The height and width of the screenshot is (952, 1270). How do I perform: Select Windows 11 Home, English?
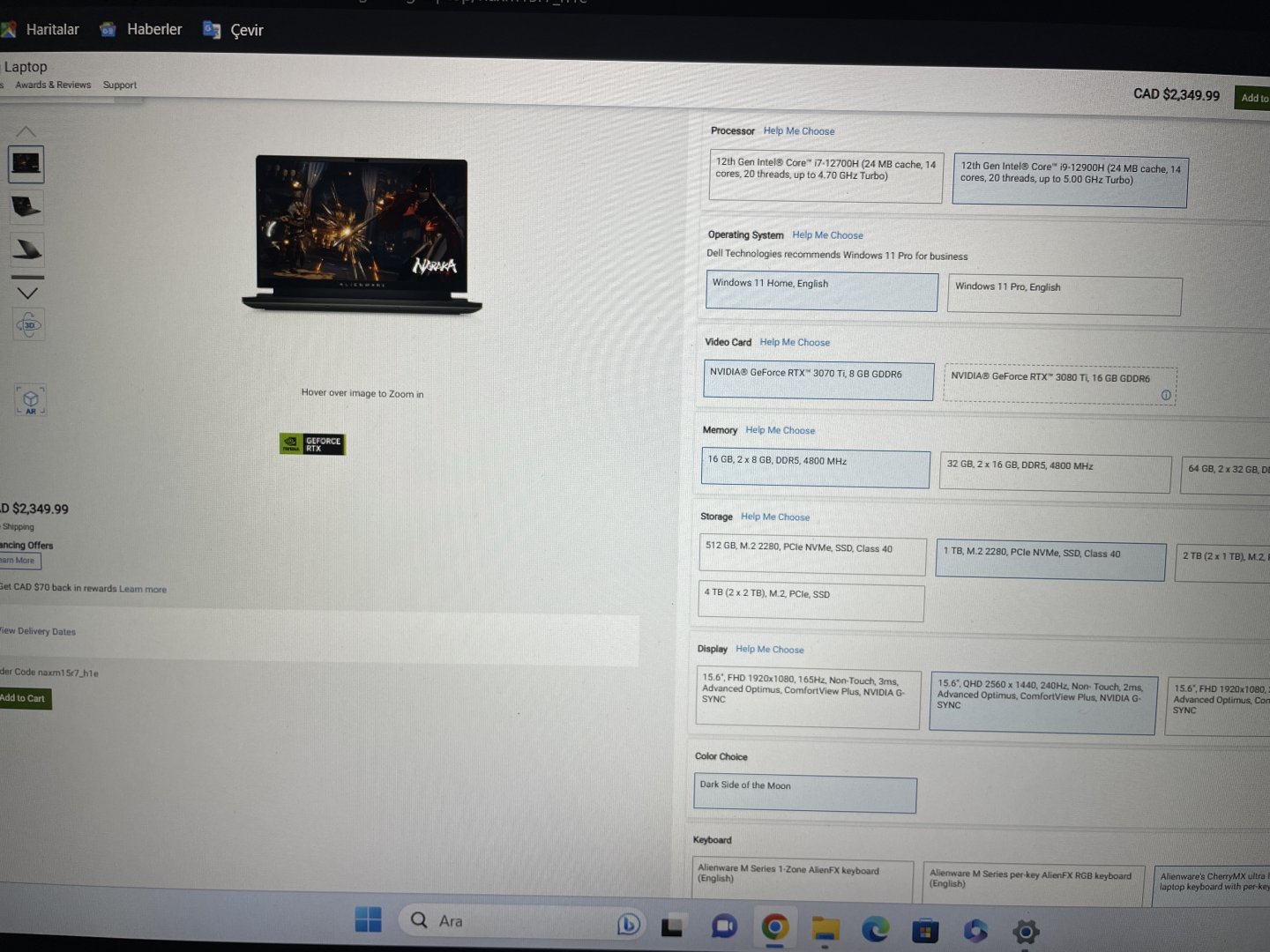tap(822, 291)
